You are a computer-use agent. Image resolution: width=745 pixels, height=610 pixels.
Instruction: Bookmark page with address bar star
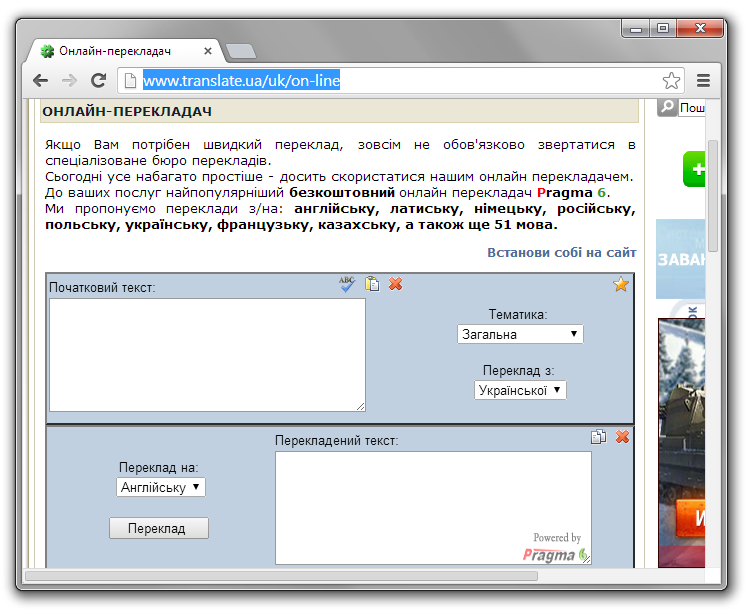671,81
